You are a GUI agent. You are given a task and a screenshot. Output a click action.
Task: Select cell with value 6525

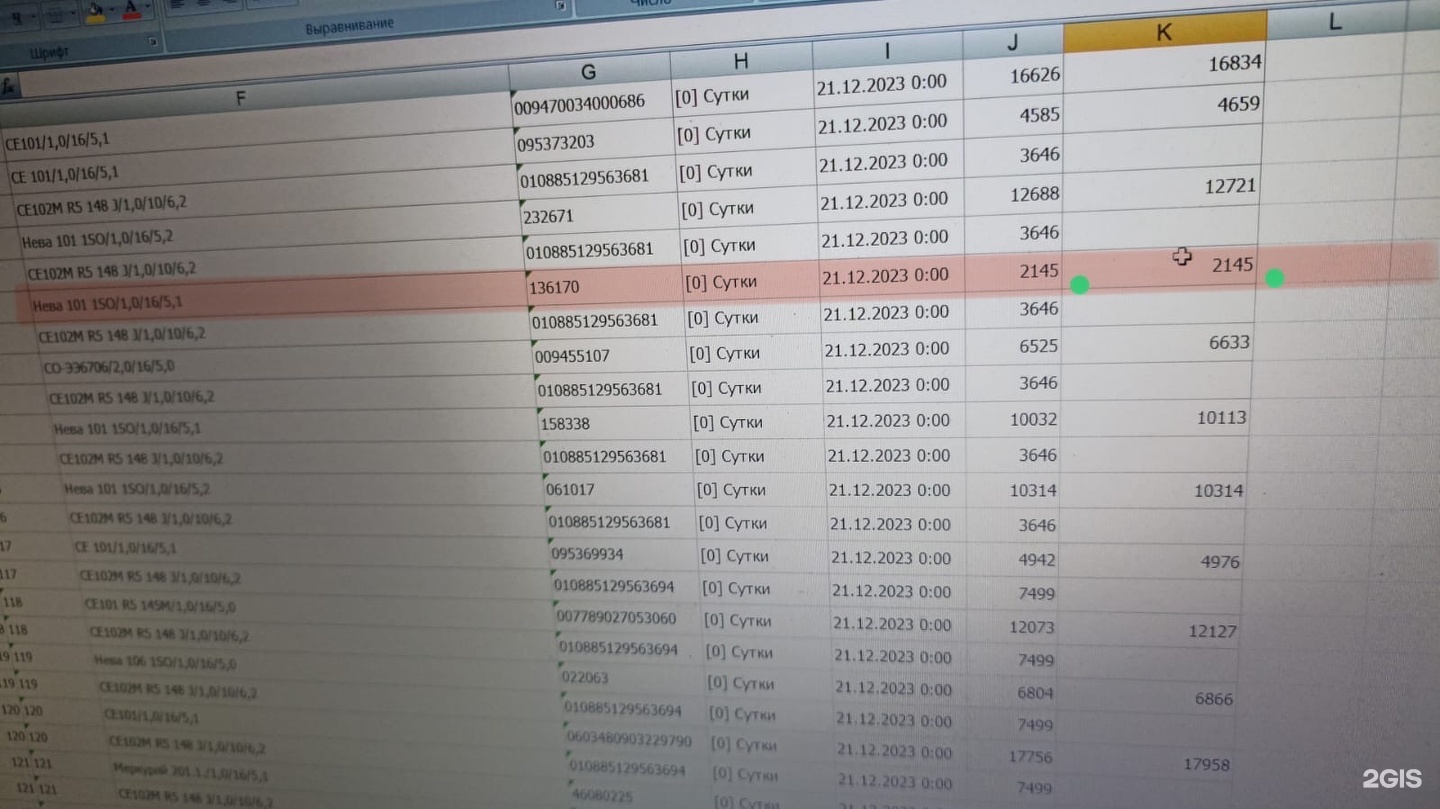point(1013,345)
